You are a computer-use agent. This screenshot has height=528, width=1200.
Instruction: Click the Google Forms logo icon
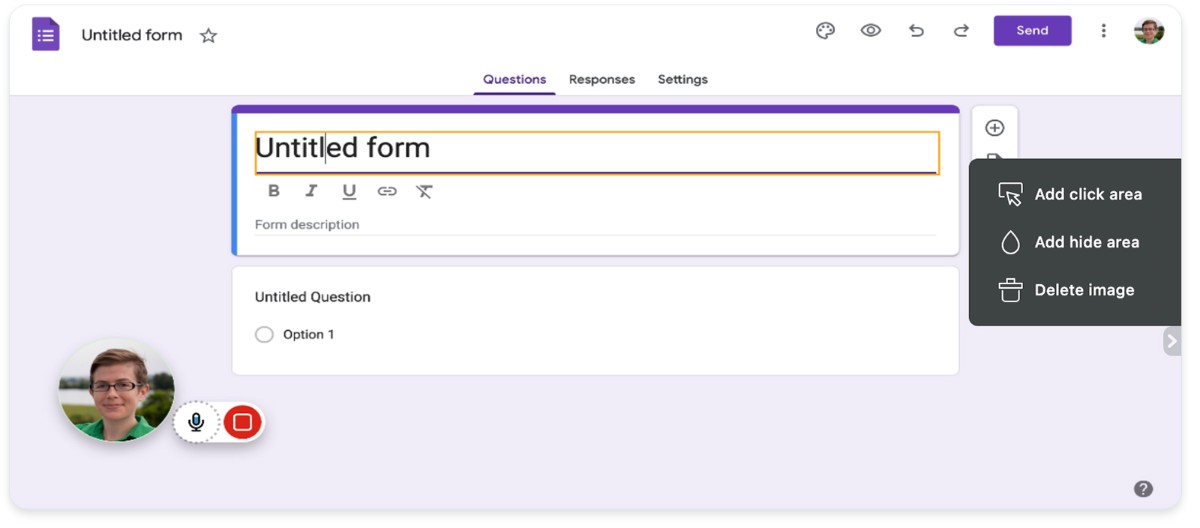45,35
